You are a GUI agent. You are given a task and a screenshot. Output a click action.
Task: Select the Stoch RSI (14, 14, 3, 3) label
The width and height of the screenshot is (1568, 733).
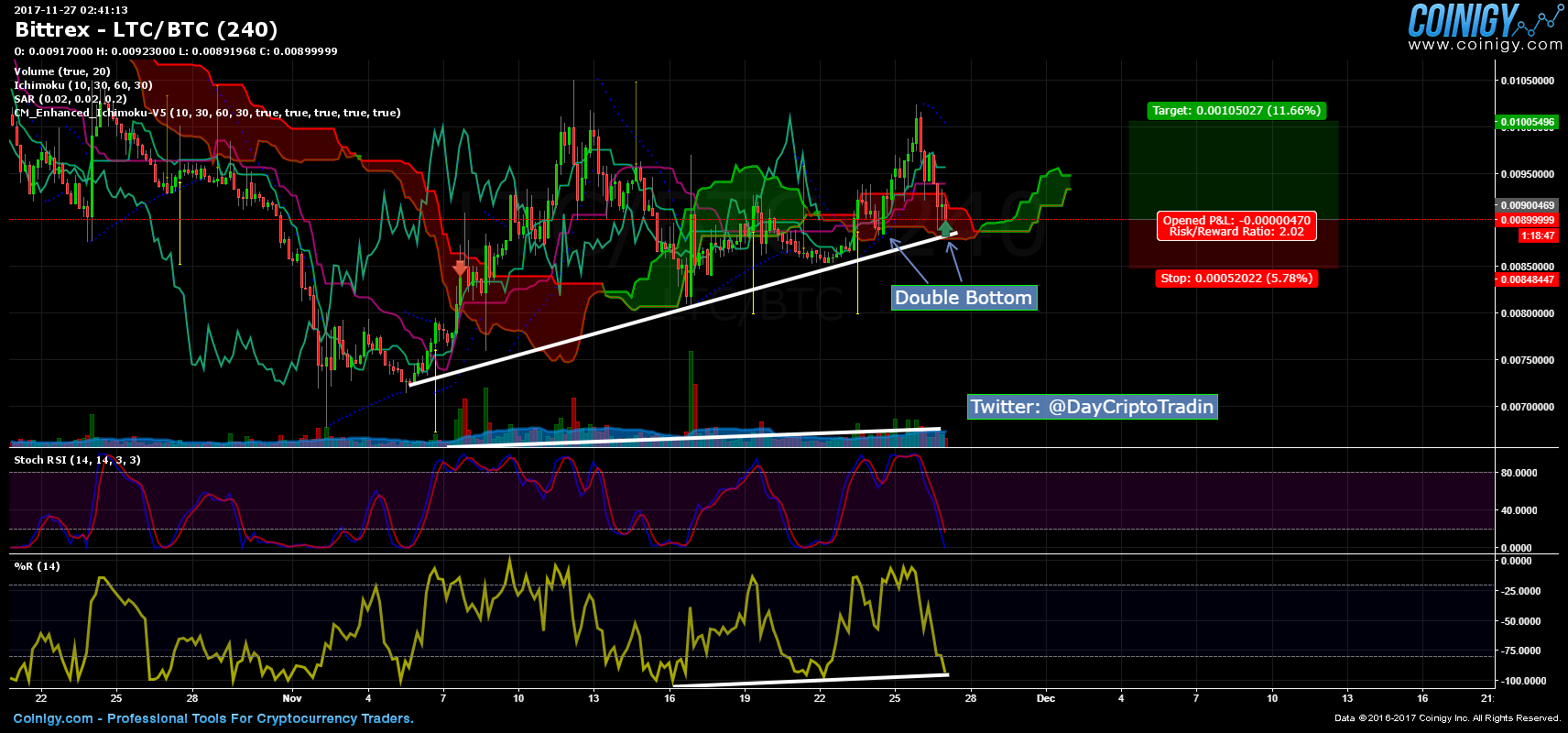point(77,460)
